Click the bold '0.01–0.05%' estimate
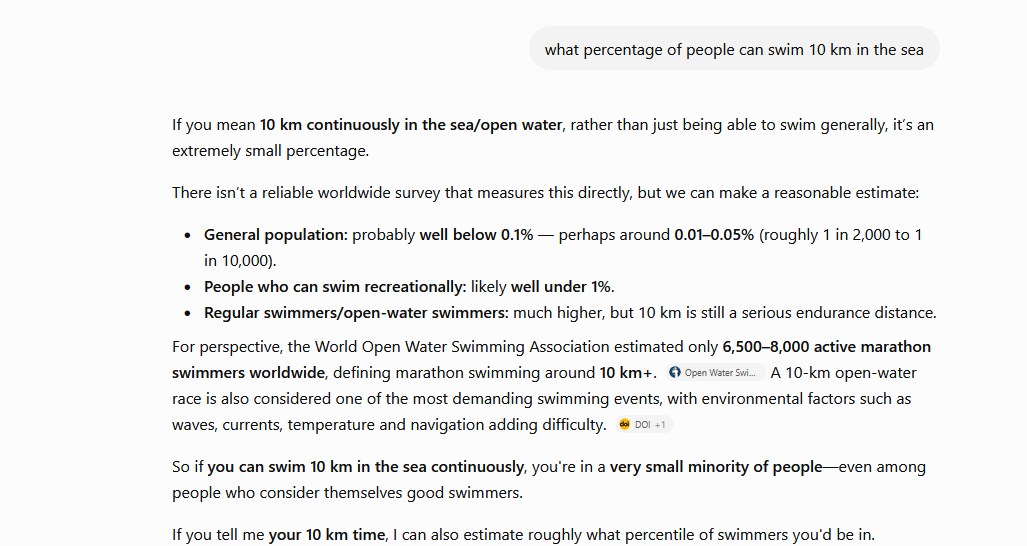 (x=714, y=235)
